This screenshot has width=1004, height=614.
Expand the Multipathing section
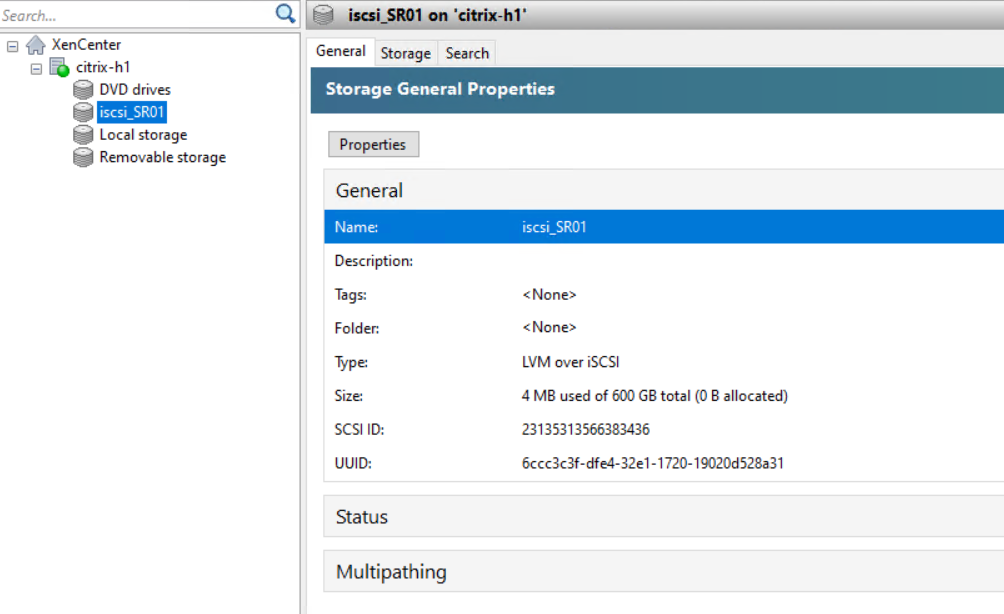[x=663, y=572]
